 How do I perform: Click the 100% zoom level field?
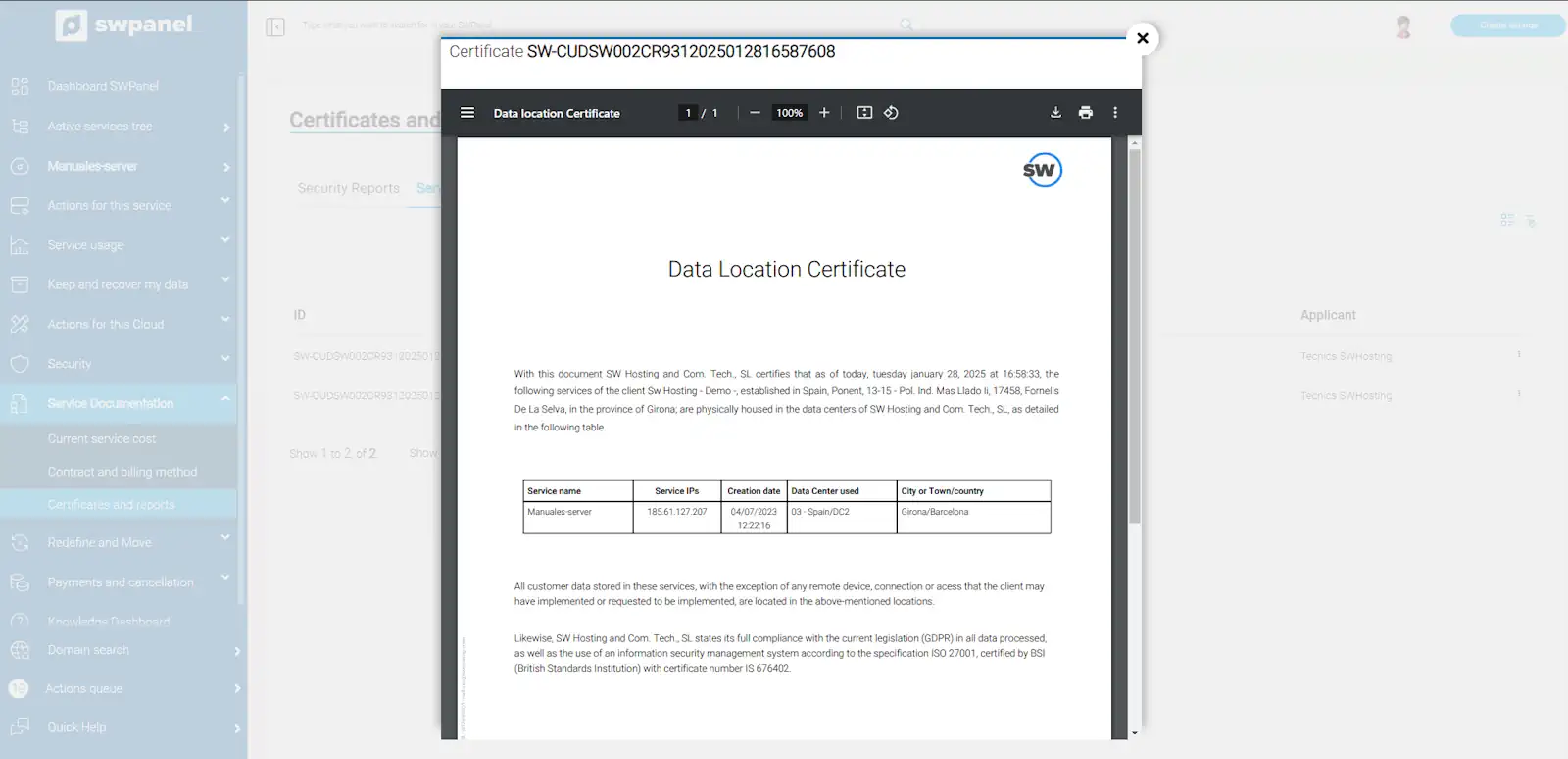(789, 113)
